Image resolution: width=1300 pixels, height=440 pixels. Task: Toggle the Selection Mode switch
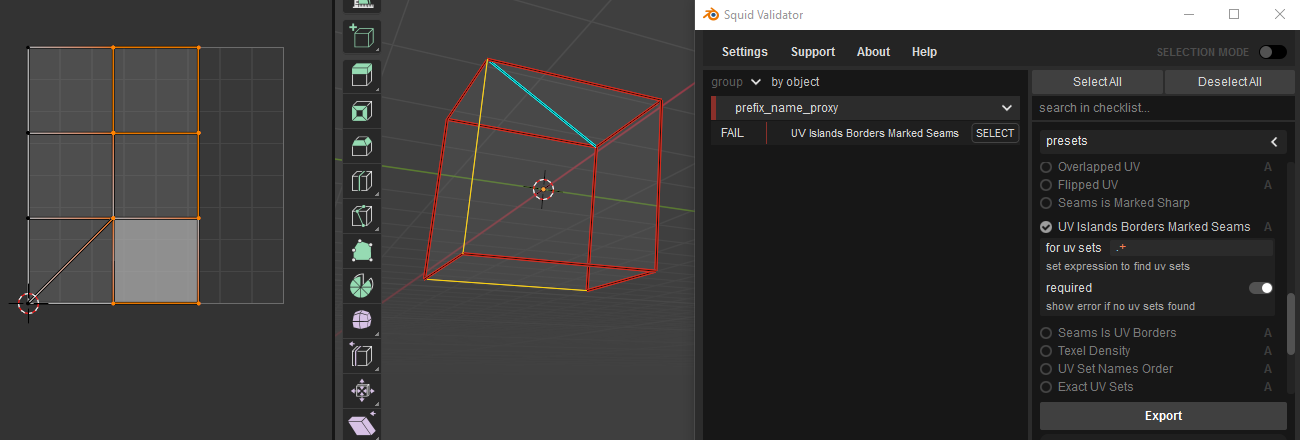click(1272, 52)
